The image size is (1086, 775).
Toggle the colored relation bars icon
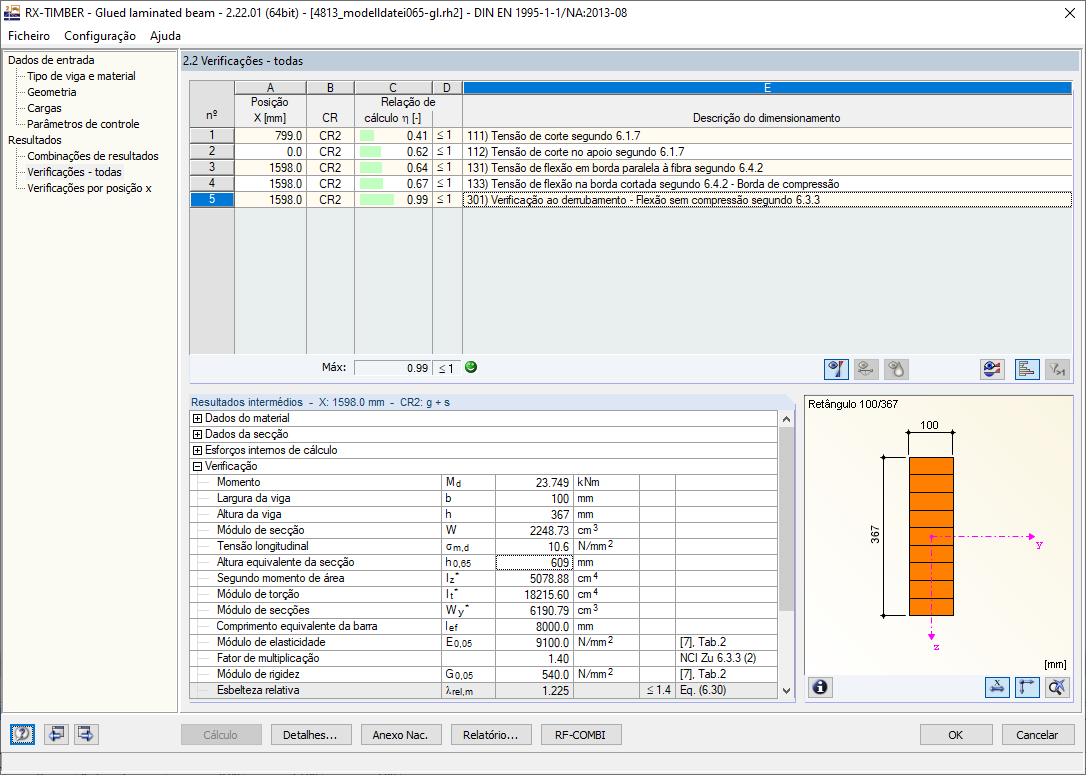1026,369
